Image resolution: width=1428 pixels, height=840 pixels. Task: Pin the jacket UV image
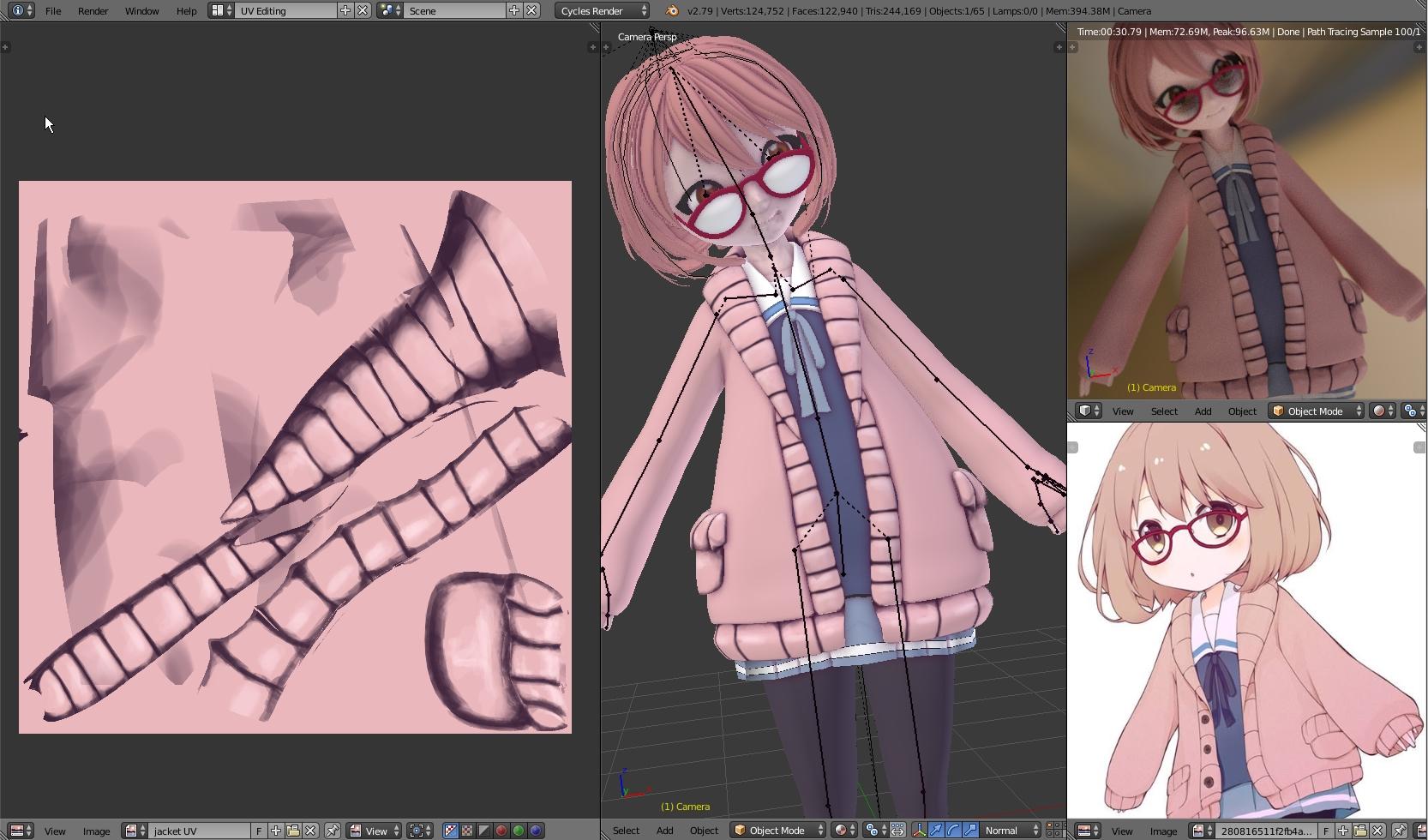332,831
